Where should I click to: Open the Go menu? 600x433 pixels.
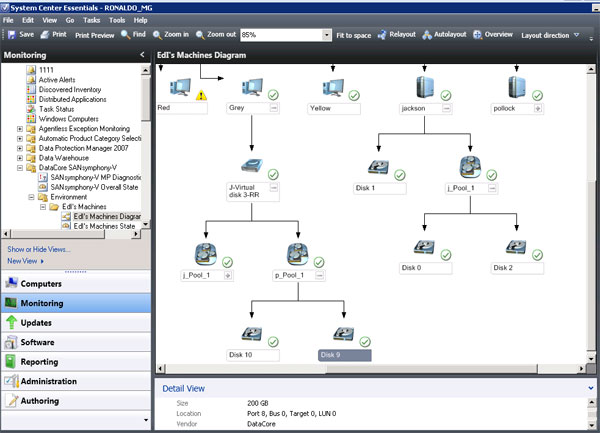[x=70, y=20]
